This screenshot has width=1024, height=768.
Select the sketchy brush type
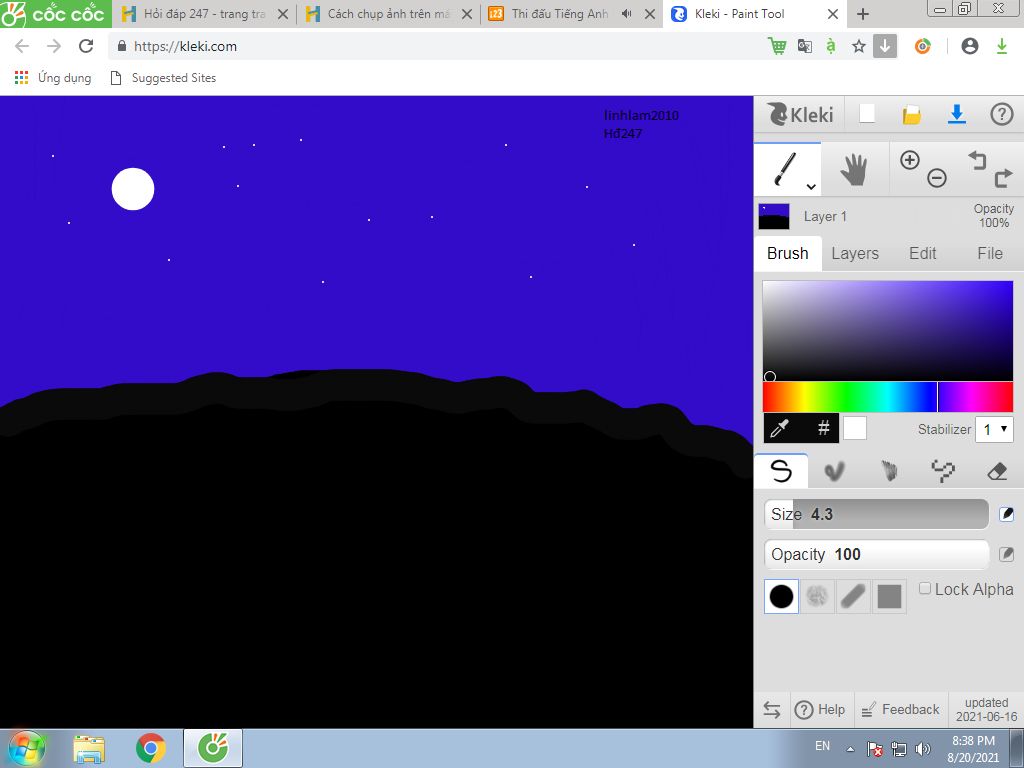[x=888, y=471]
